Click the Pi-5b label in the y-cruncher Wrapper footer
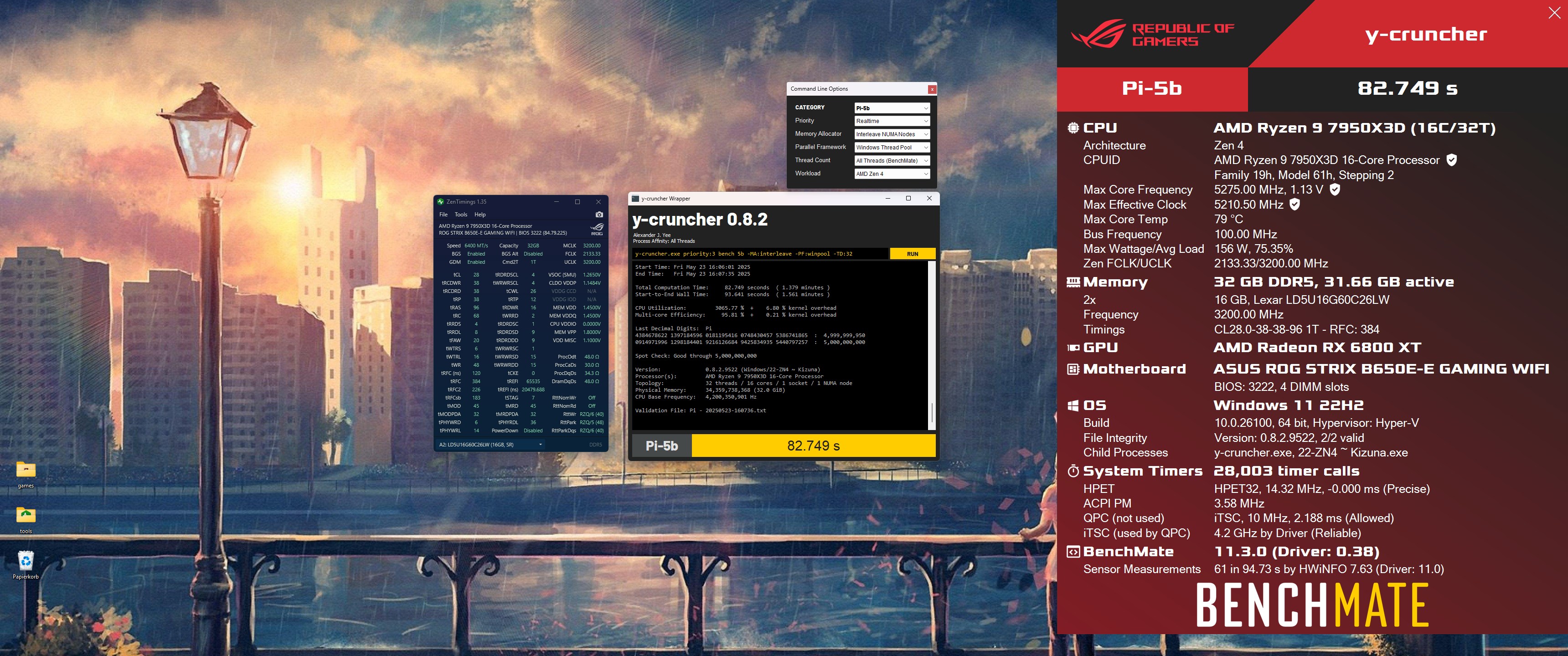The width and height of the screenshot is (1568, 656). pos(662,446)
